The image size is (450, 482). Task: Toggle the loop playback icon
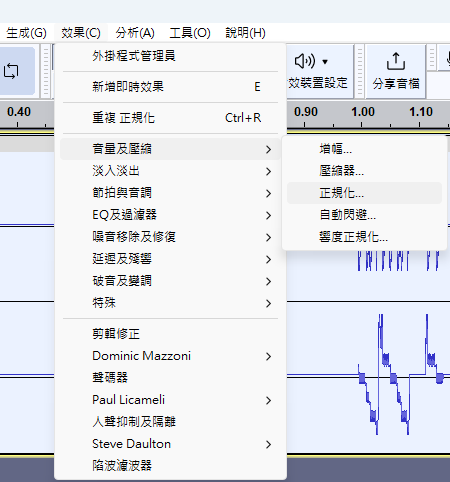(11, 71)
